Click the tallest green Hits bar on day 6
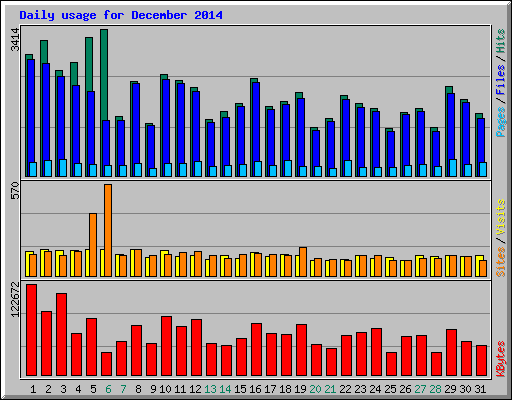Viewport: 512px width, 400px height. (104, 75)
